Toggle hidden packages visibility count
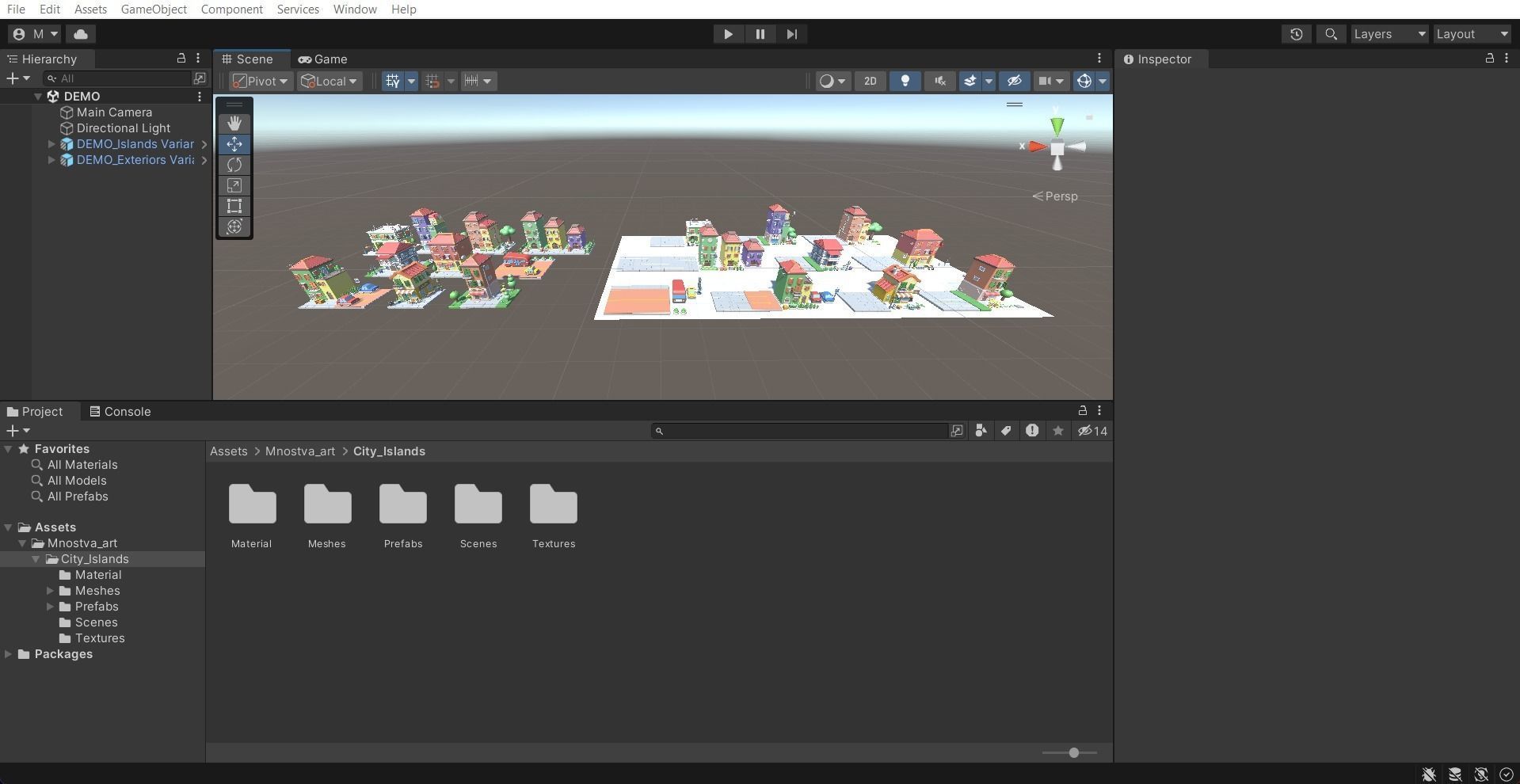The height and width of the screenshot is (784, 1520). (x=1092, y=431)
